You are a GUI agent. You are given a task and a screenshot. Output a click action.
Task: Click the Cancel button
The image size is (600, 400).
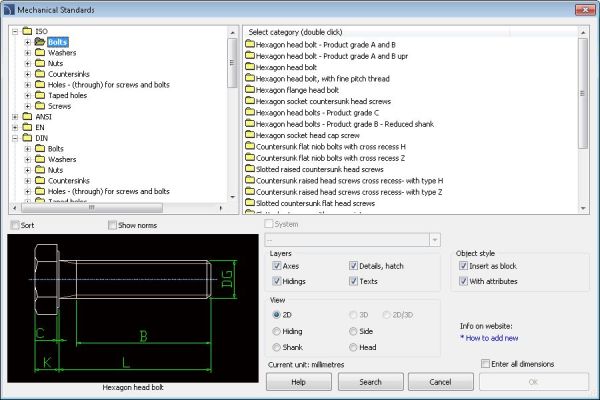click(440, 382)
